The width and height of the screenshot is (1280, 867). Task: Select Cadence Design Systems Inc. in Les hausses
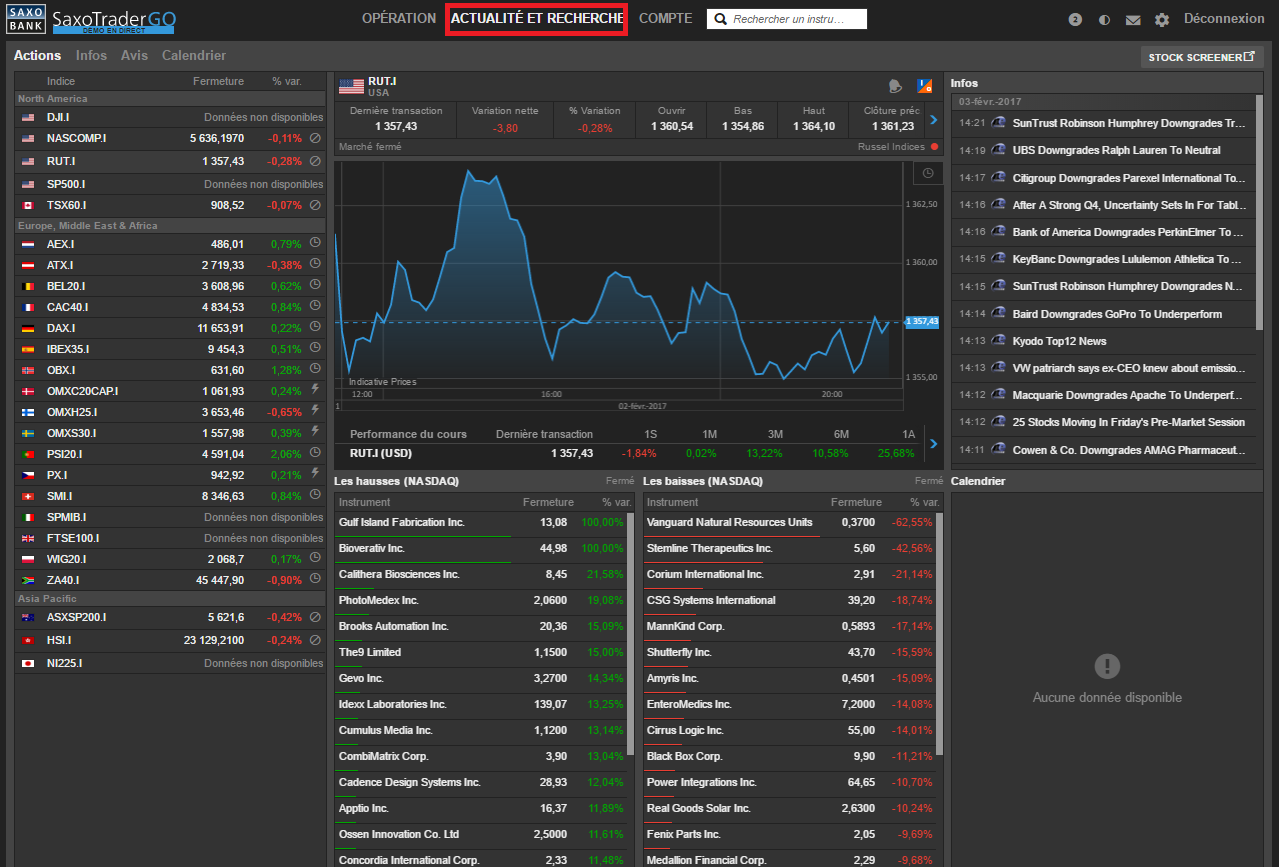(480, 783)
